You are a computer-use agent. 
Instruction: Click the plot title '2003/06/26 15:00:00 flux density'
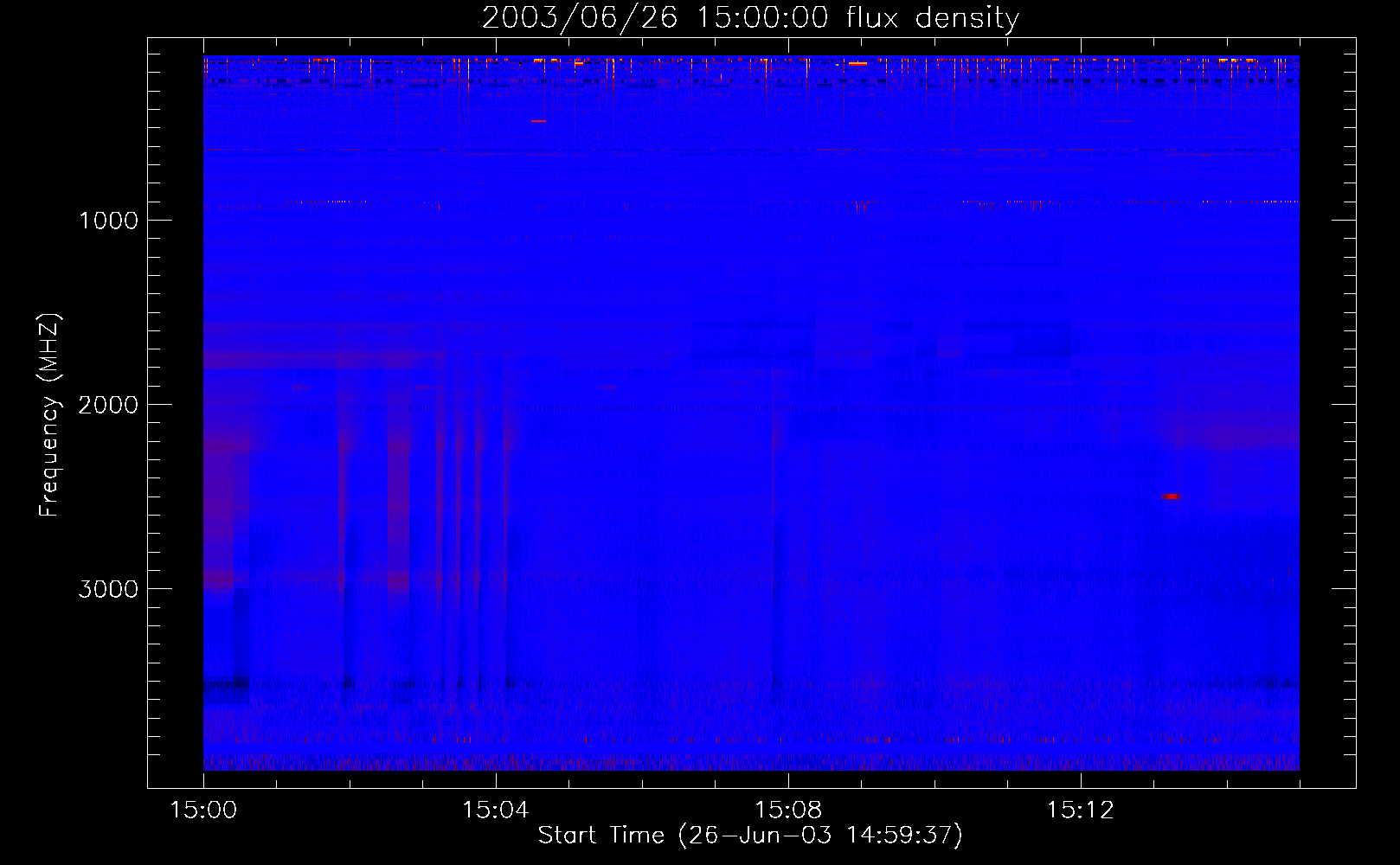pyautogui.click(x=750, y=17)
